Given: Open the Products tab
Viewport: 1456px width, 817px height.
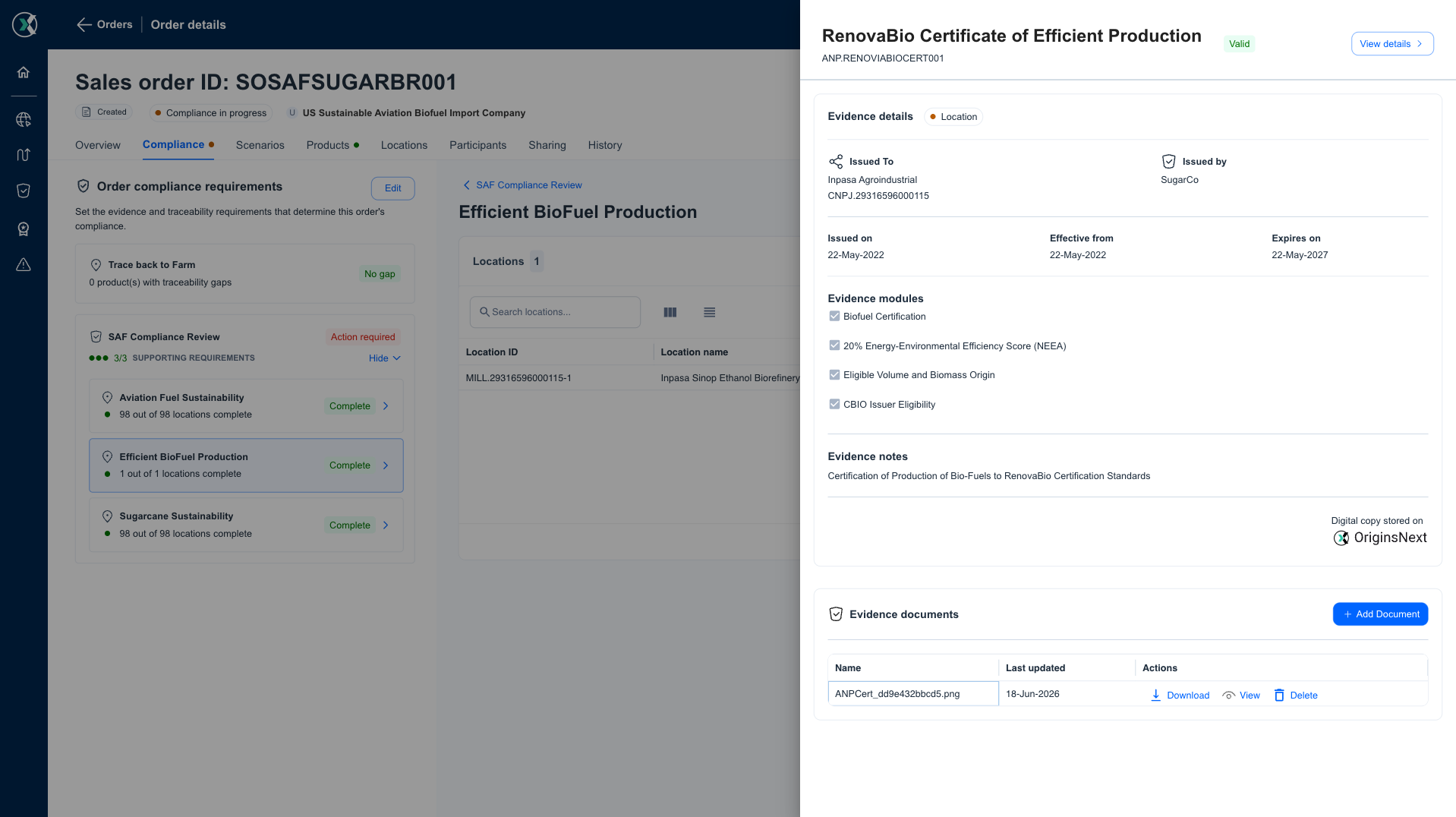Looking at the screenshot, I should tap(332, 145).
